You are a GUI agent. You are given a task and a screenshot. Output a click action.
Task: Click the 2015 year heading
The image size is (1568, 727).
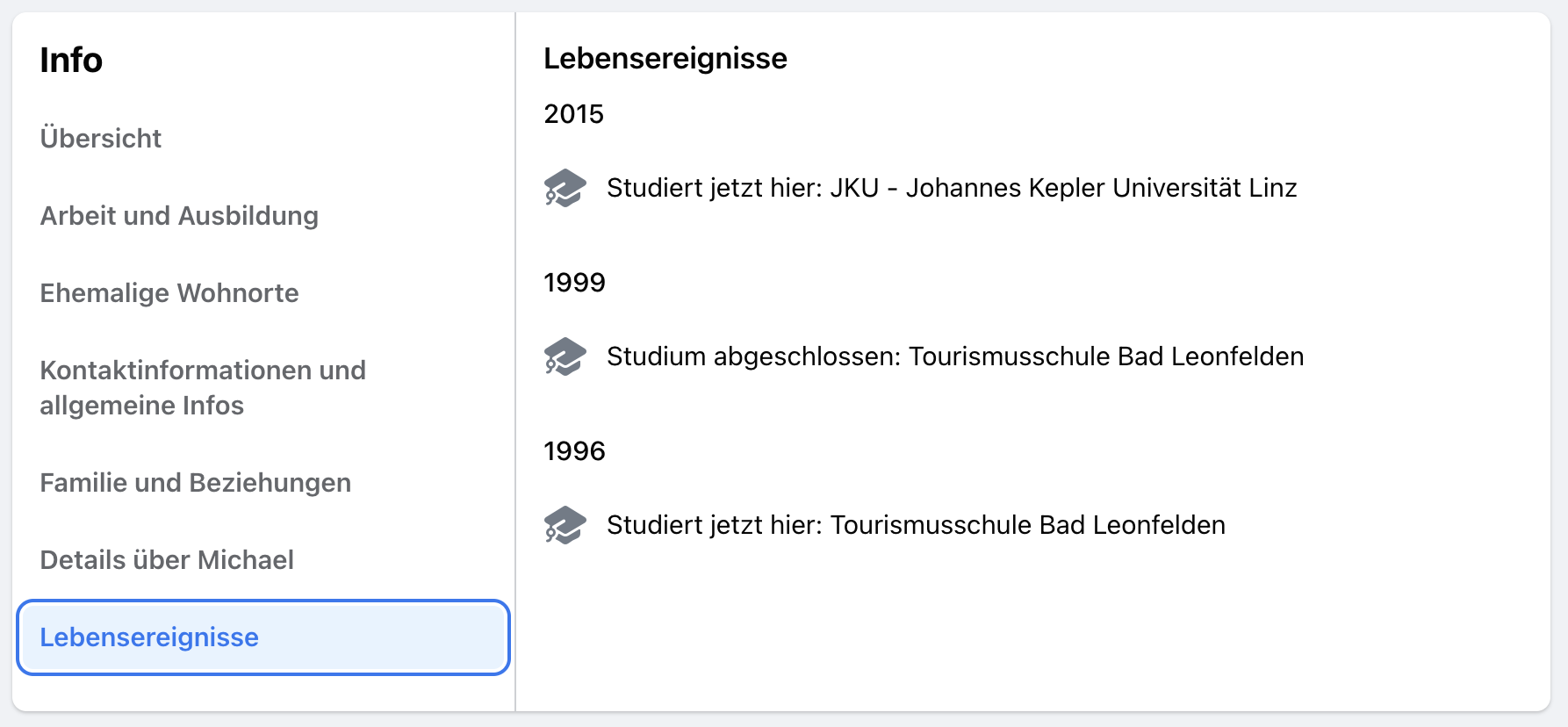[x=574, y=114]
